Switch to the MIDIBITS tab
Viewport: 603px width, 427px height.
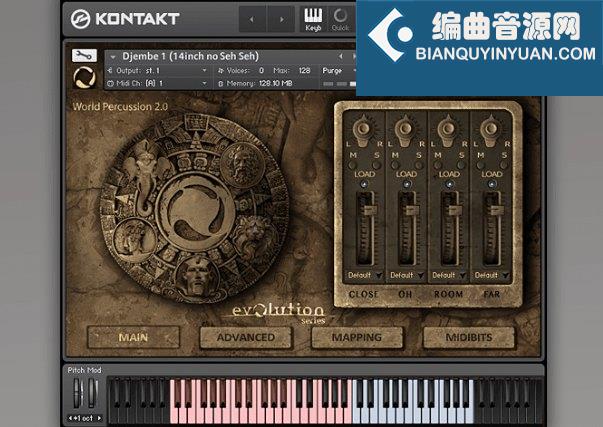pyautogui.click(x=469, y=337)
